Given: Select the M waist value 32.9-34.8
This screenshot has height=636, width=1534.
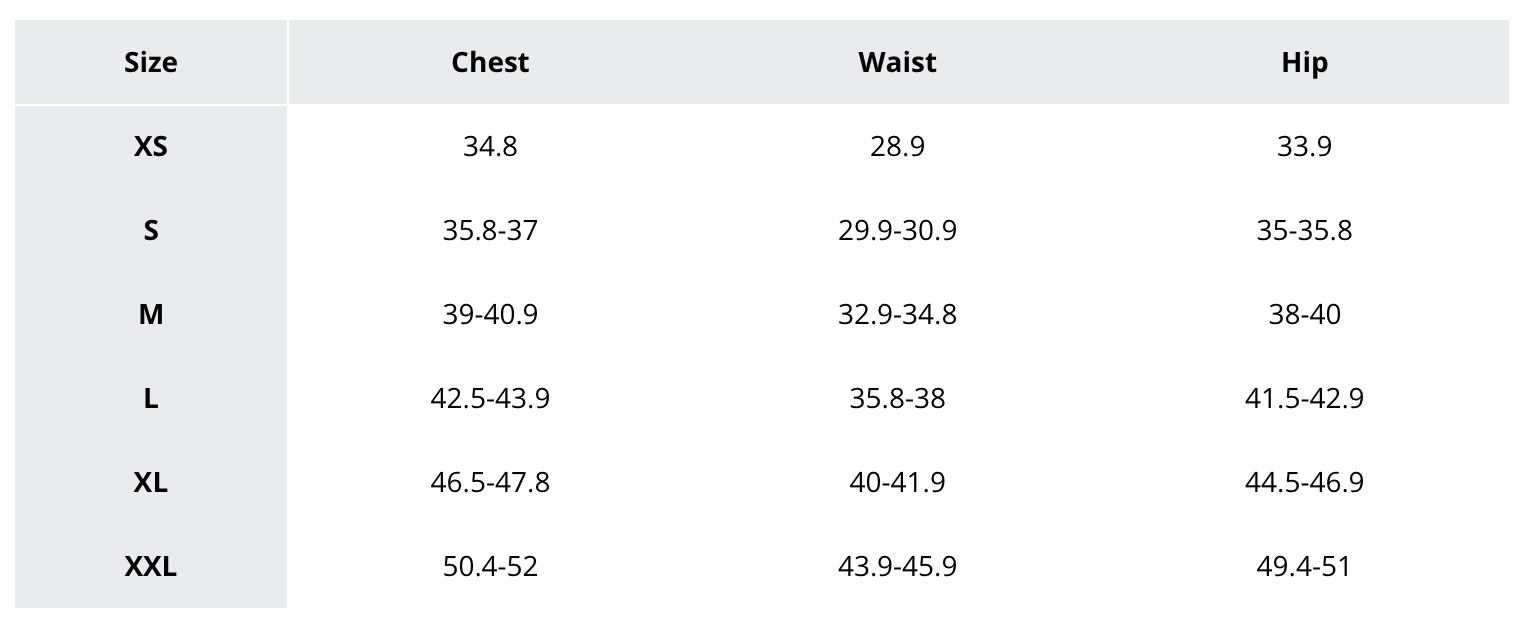Looking at the screenshot, I should pyautogui.click(x=897, y=315).
